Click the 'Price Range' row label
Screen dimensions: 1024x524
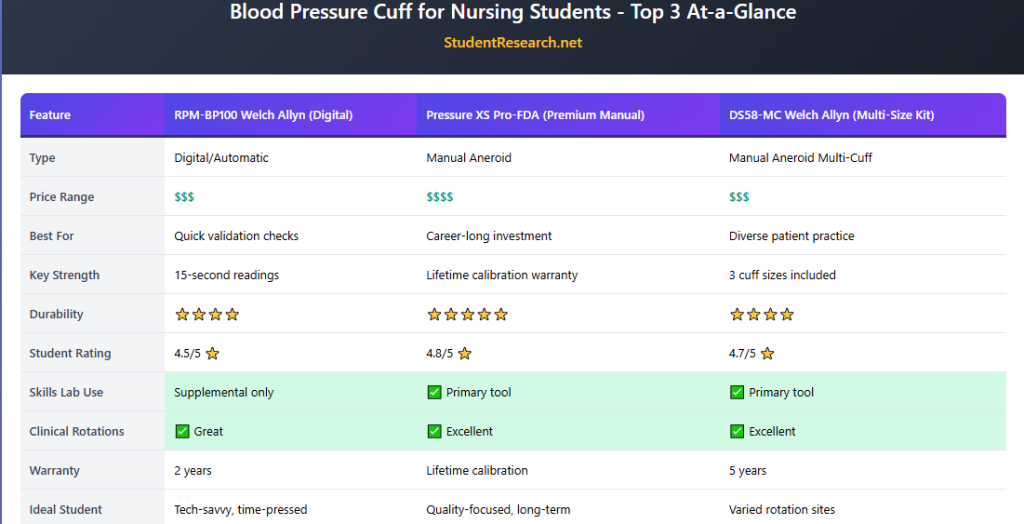click(61, 197)
